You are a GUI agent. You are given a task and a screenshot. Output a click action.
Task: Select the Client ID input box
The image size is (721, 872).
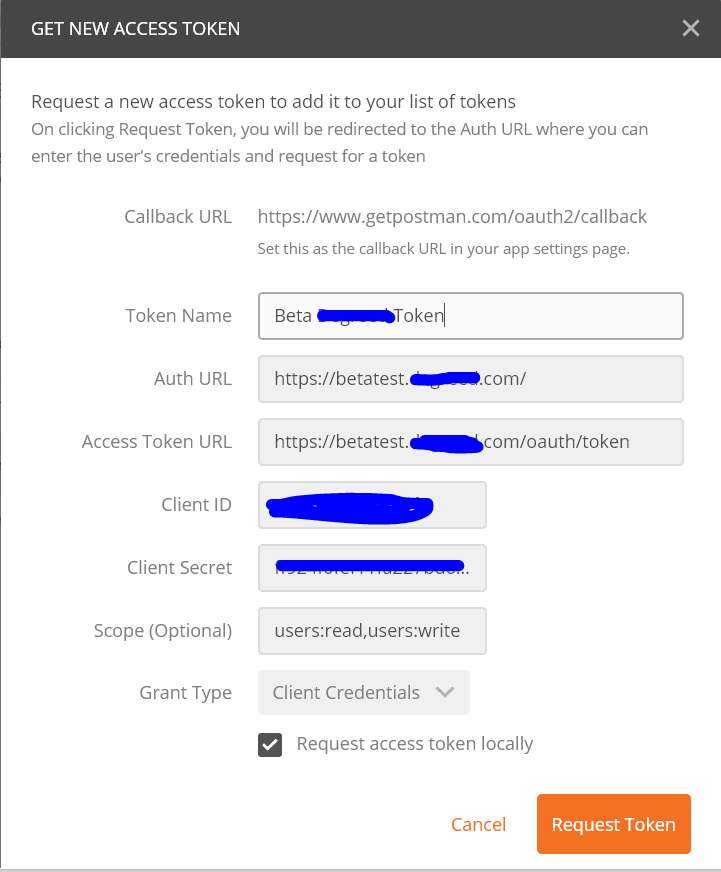coord(372,505)
